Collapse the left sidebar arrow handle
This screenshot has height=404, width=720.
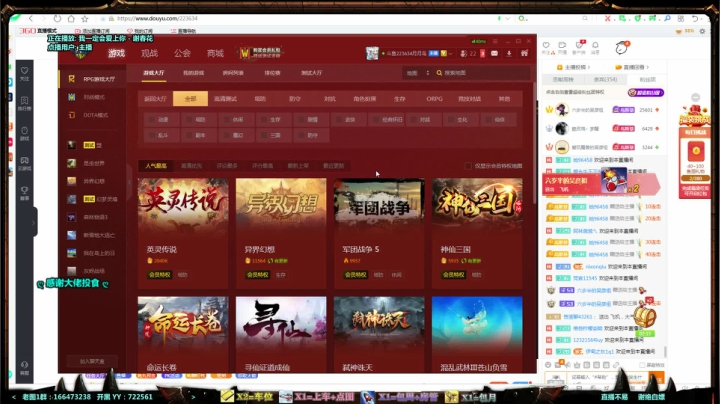pos(129,182)
